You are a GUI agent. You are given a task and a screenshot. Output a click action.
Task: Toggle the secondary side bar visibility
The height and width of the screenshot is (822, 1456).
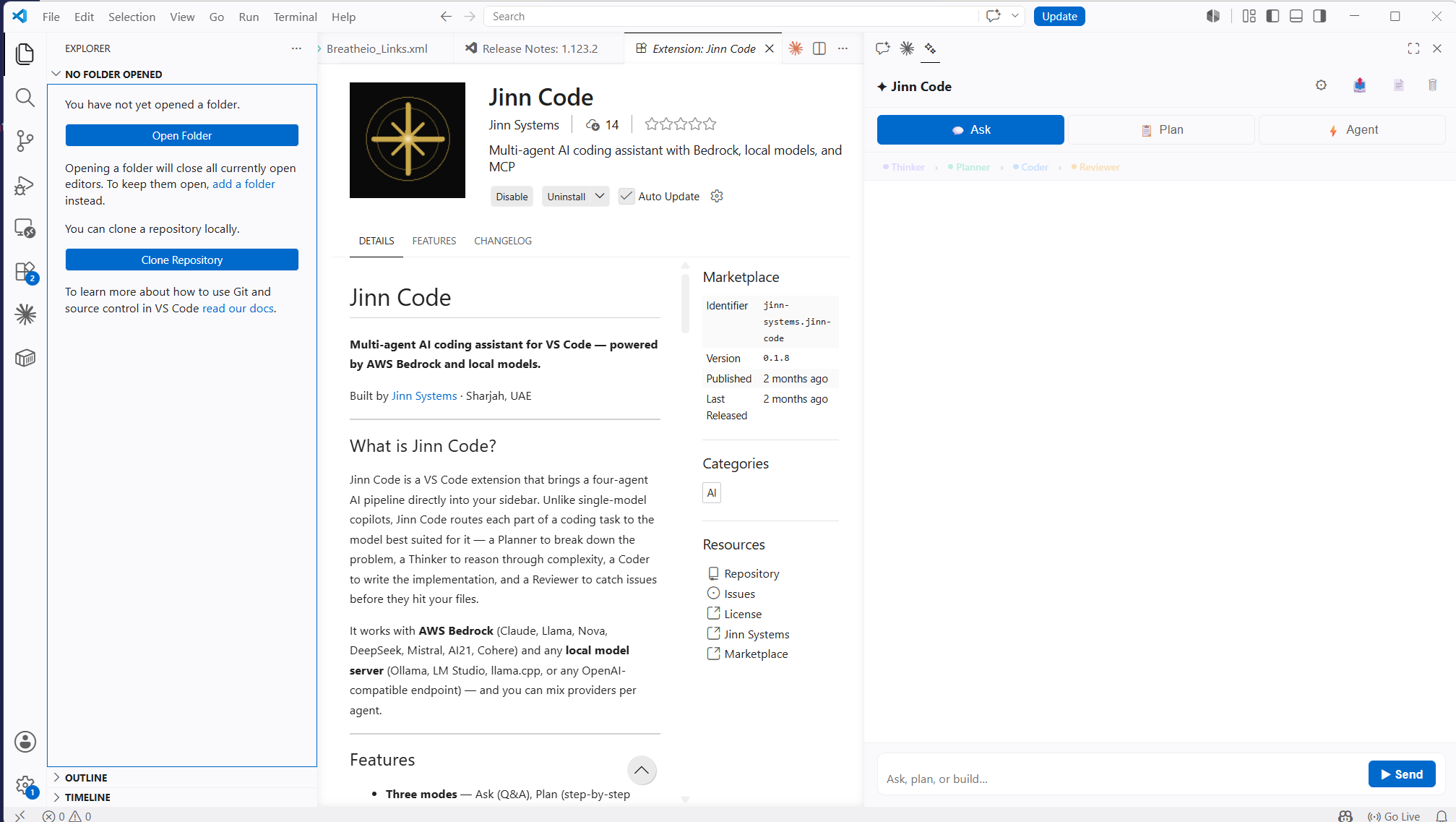[x=1319, y=16]
